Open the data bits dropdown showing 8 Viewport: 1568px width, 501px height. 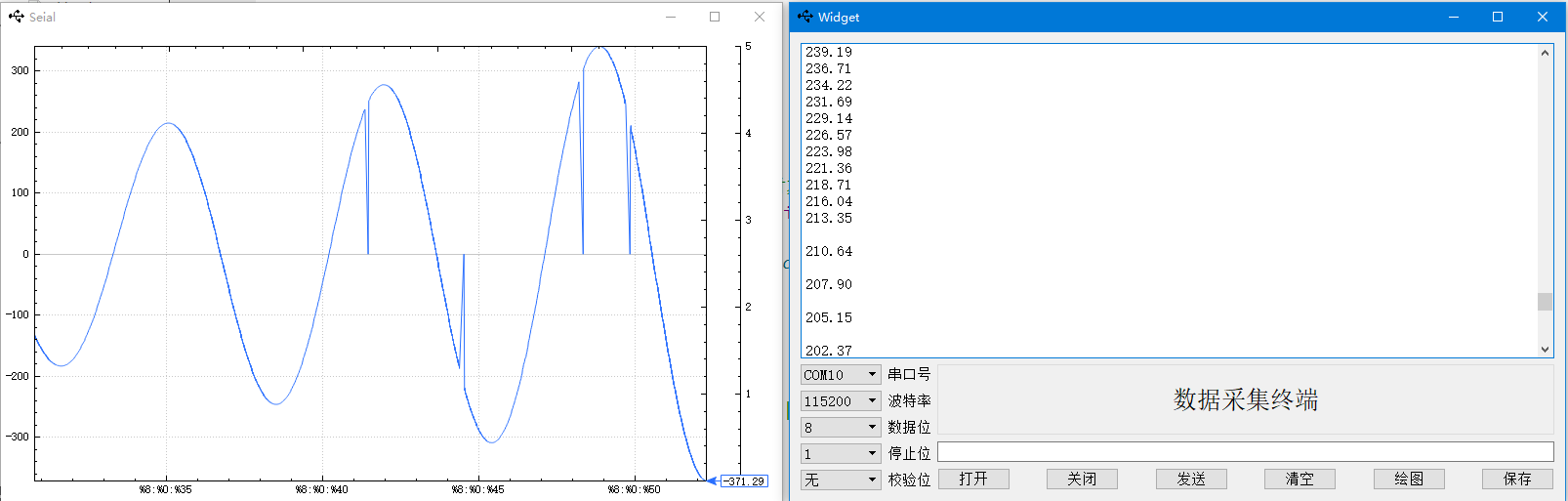(841, 428)
